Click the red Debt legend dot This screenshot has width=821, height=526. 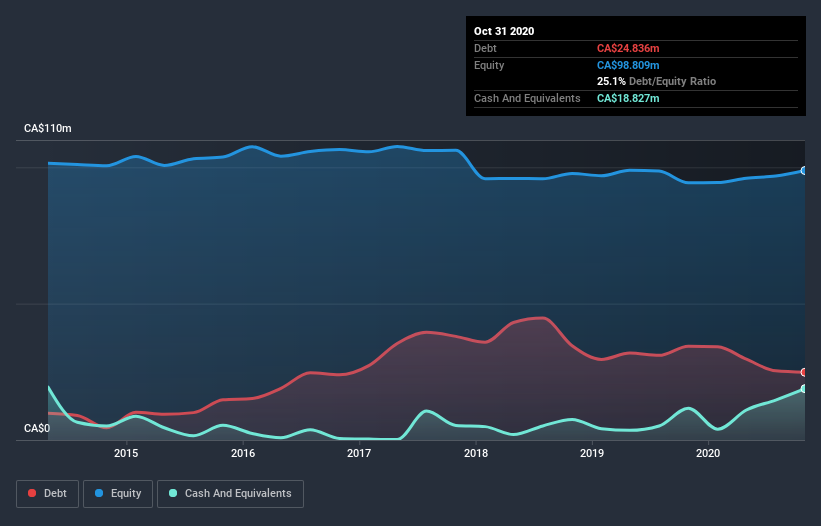(32, 493)
